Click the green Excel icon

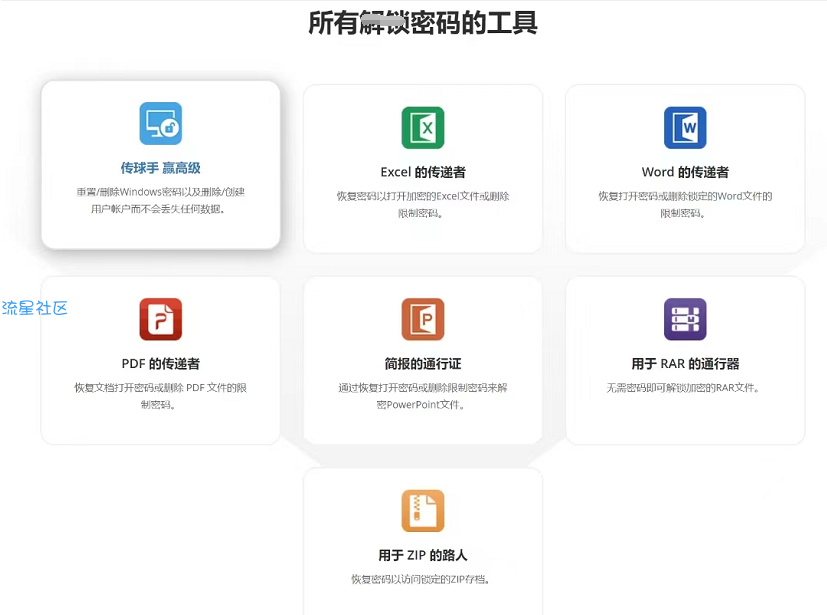coord(422,128)
